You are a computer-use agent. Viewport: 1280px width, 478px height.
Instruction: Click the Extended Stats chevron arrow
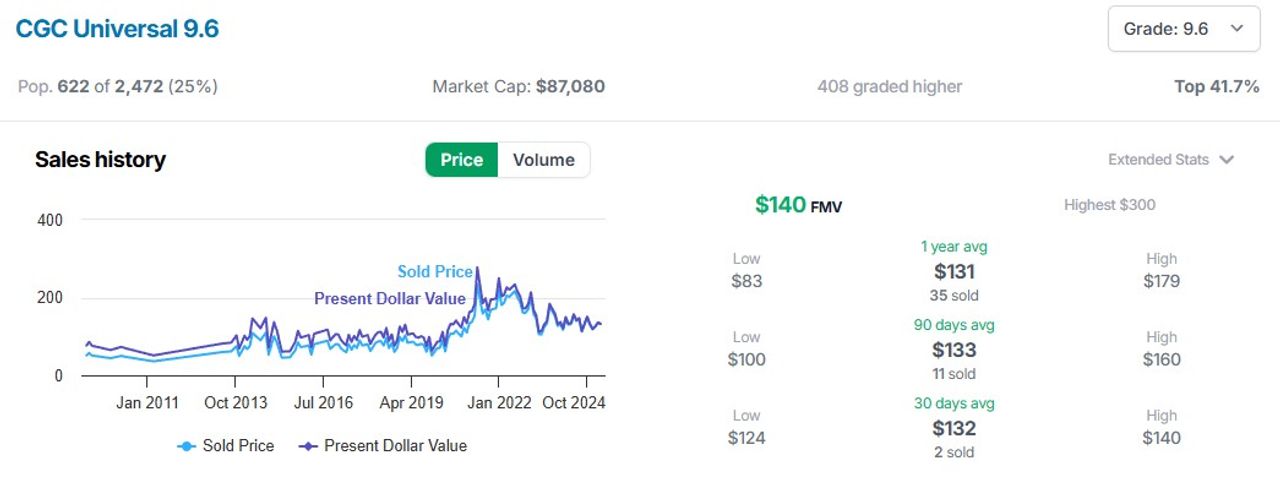[x=1227, y=160]
